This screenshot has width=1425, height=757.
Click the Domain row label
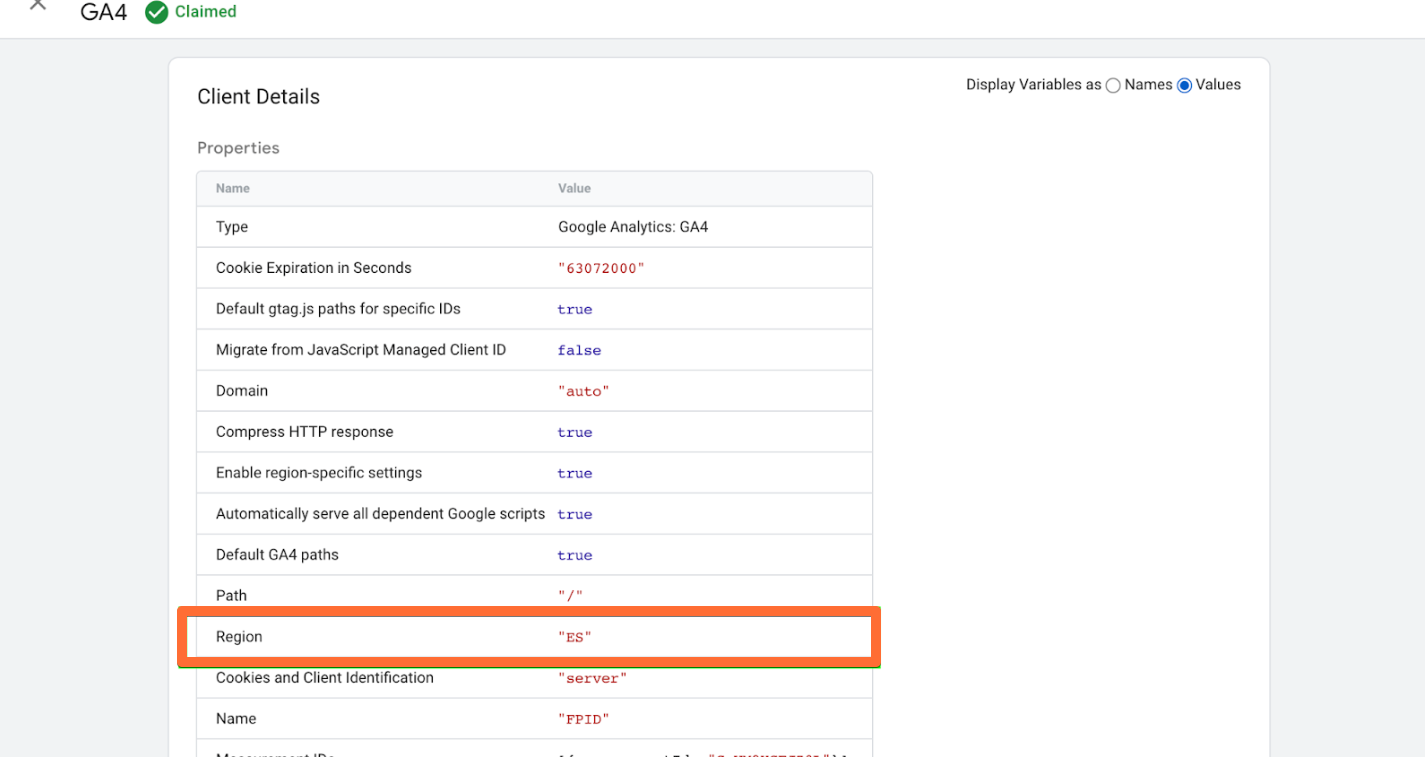(242, 391)
